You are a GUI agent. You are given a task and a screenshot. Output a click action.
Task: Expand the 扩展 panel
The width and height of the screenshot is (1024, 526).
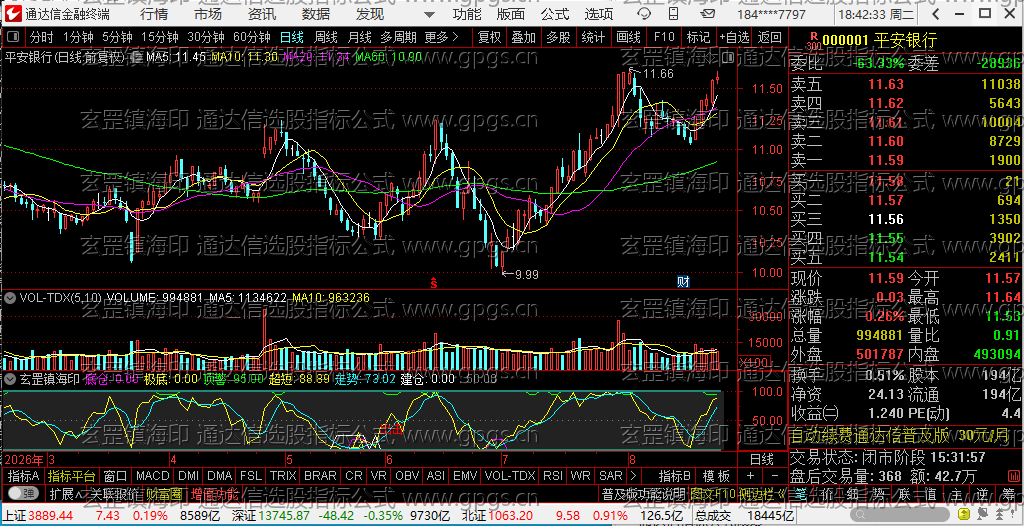point(67,494)
